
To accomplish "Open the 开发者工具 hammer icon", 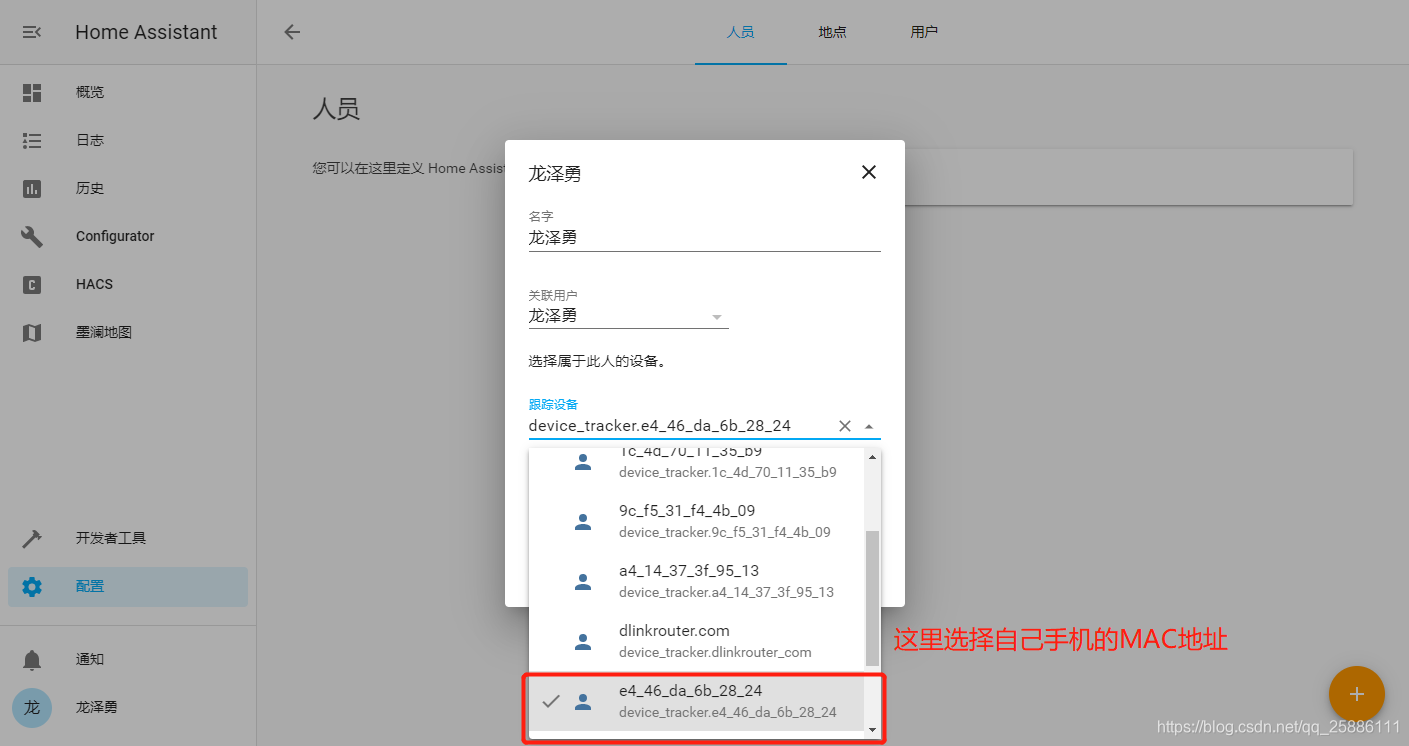I will click(32, 538).
